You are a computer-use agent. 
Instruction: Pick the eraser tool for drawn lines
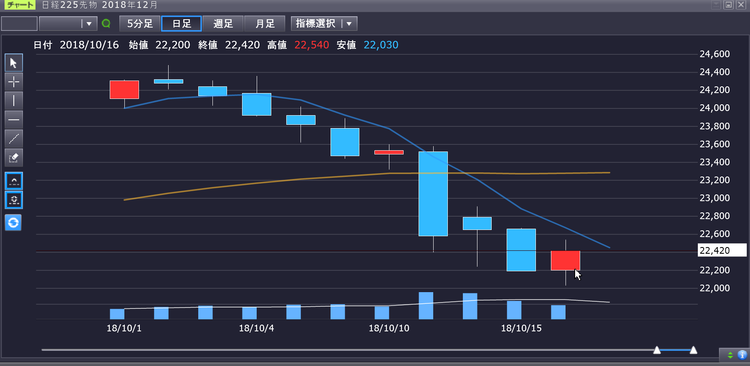click(x=13, y=157)
